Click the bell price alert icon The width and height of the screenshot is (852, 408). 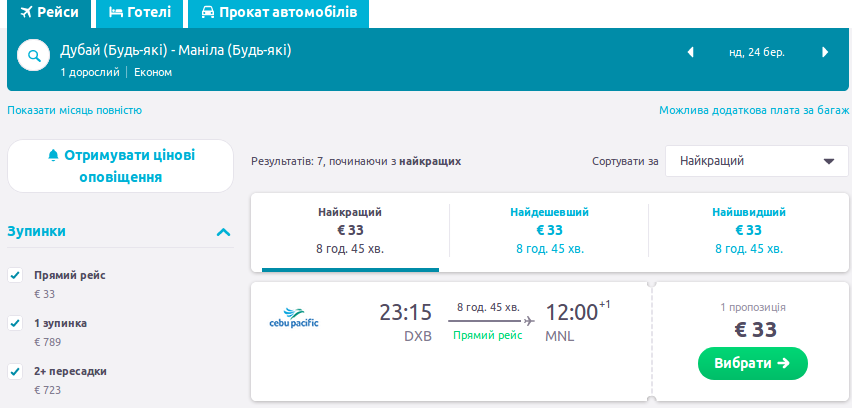[54, 156]
